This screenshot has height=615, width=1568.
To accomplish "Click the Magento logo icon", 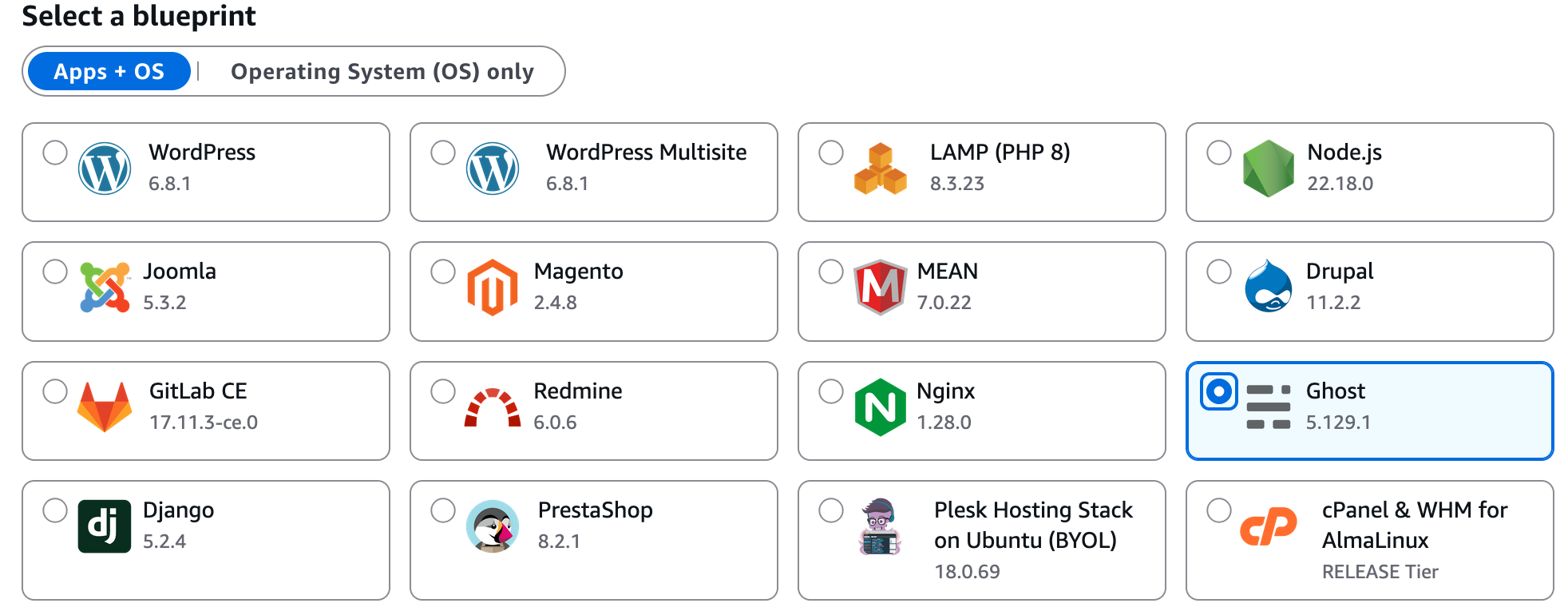I will click(x=493, y=288).
